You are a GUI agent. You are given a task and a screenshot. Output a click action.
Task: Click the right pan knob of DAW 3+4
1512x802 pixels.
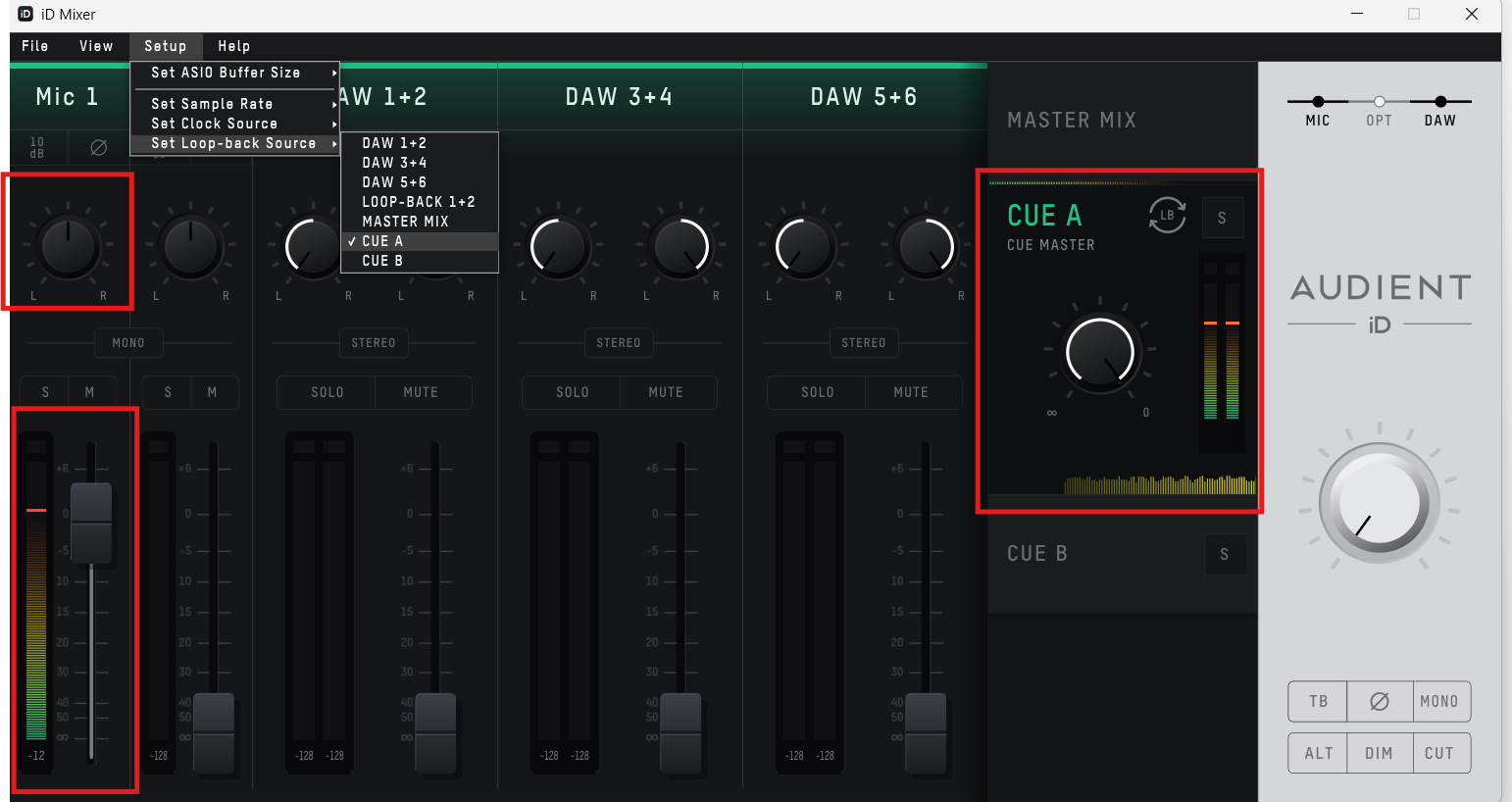pos(680,246)
